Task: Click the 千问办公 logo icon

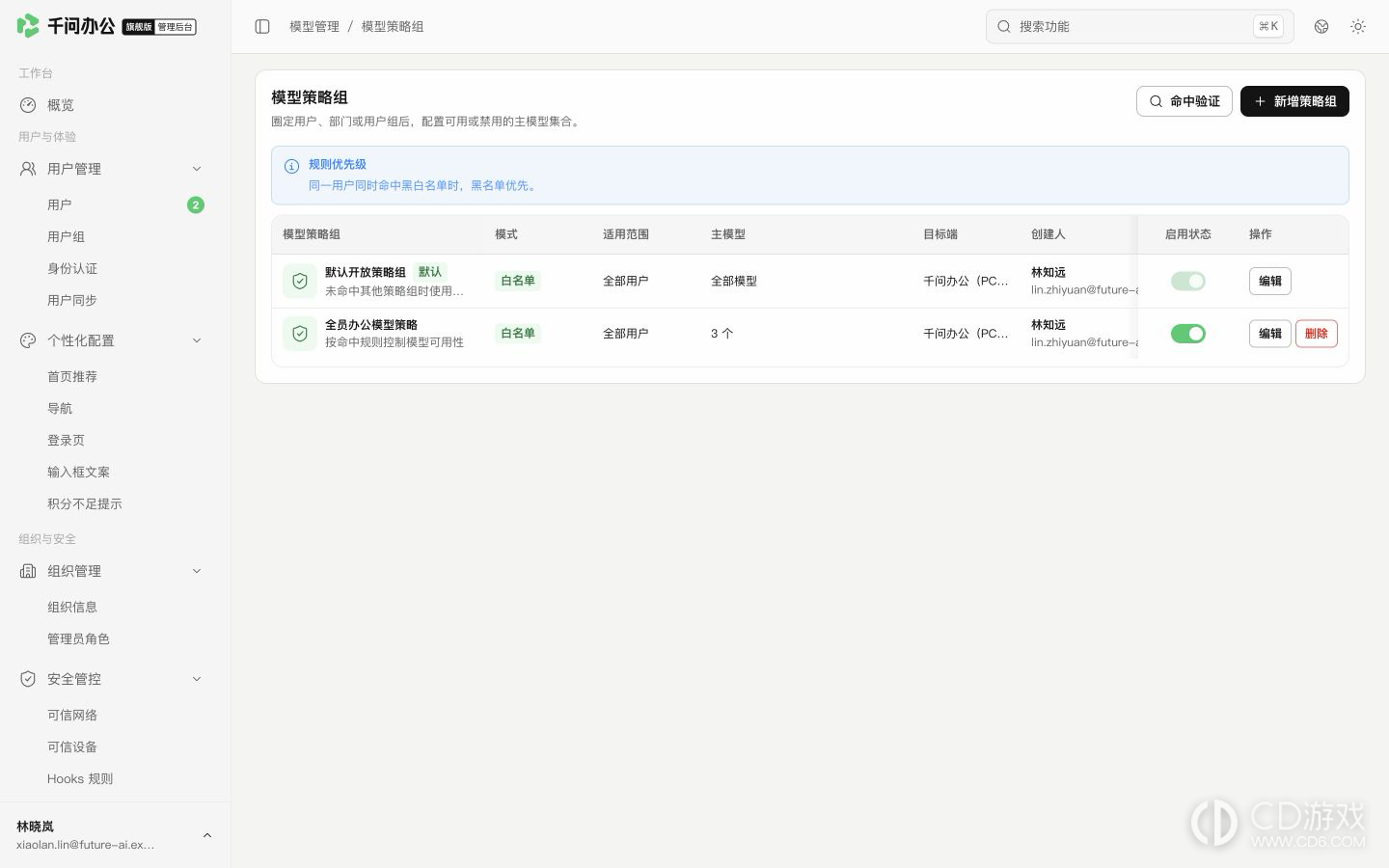Action: pyautogui.click(x=28, y=26)
